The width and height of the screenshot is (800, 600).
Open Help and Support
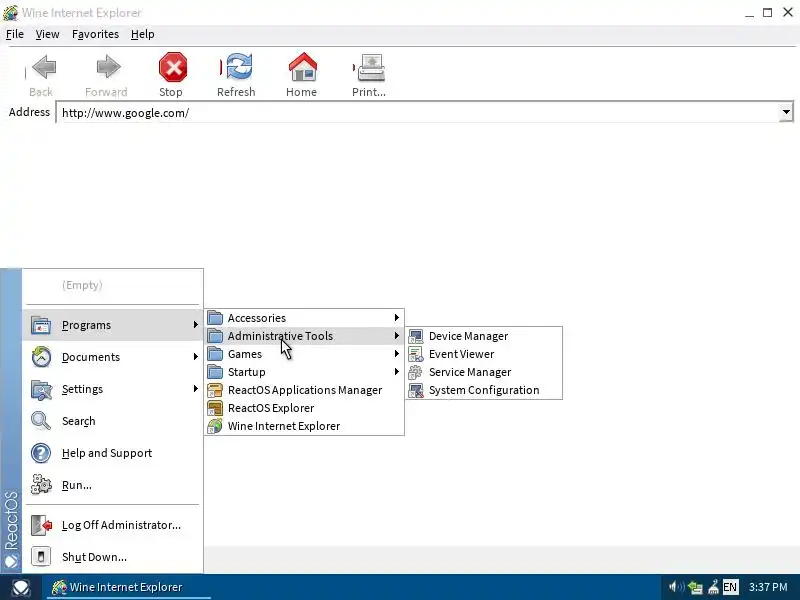(112, 453)
